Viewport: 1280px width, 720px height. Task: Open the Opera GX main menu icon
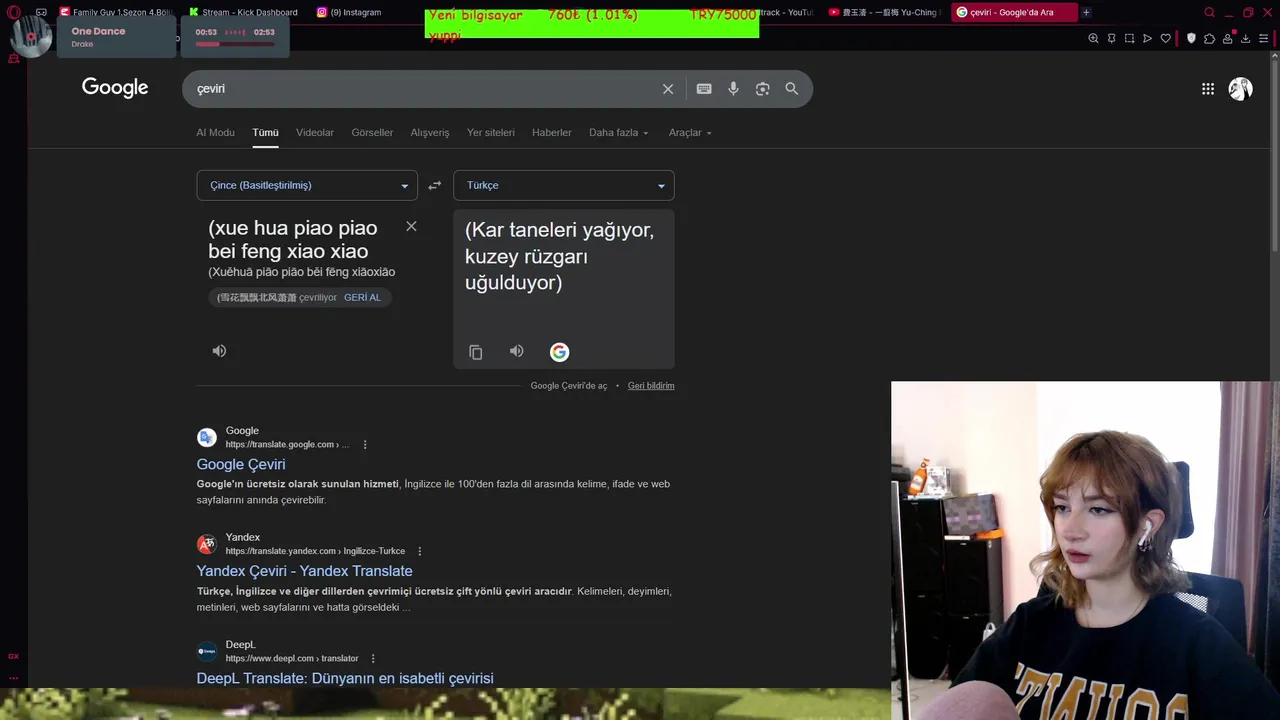point(14,12)
